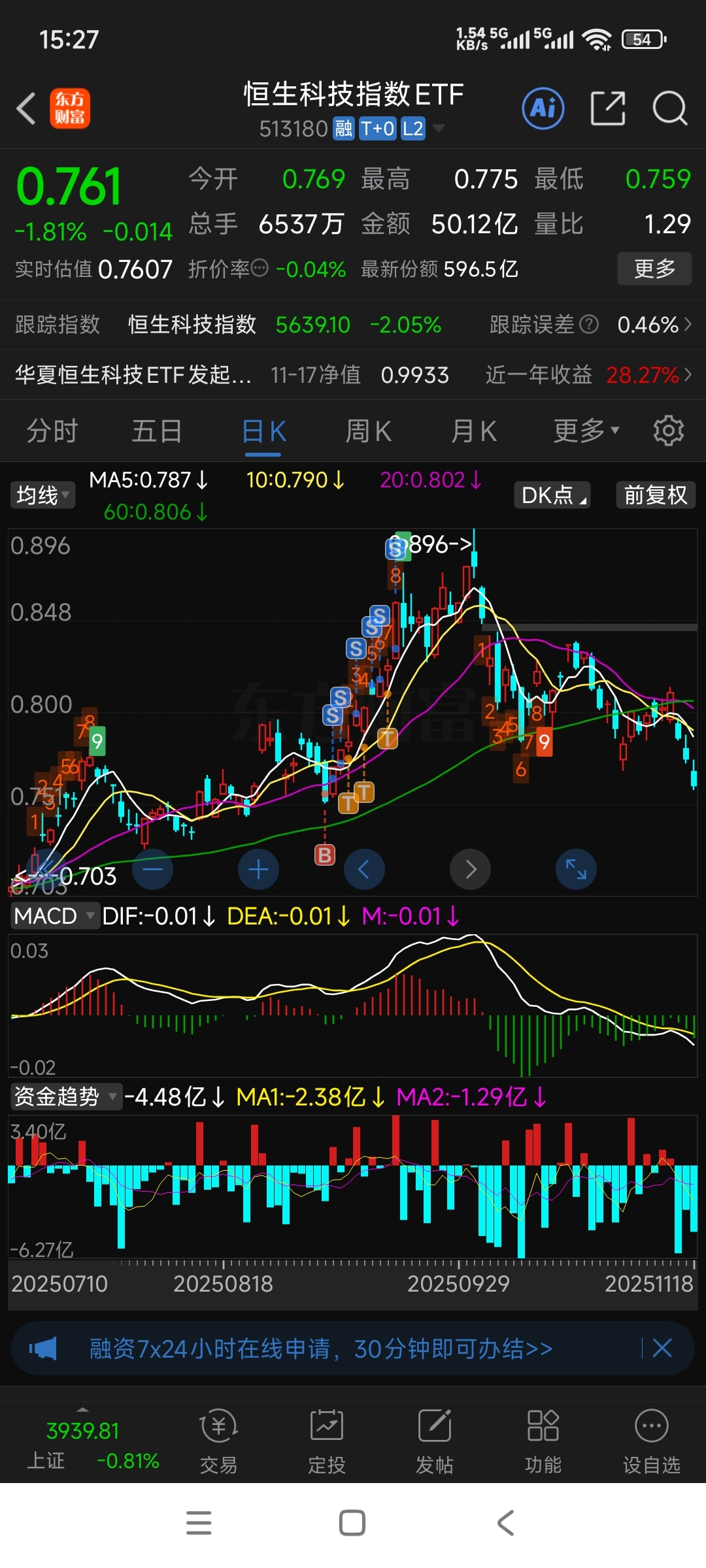The height and width of the screenshot is (1568, 706).
Task: Shift chart right with gray arrow
Action: pyautogui.click(x=470, y=869)
